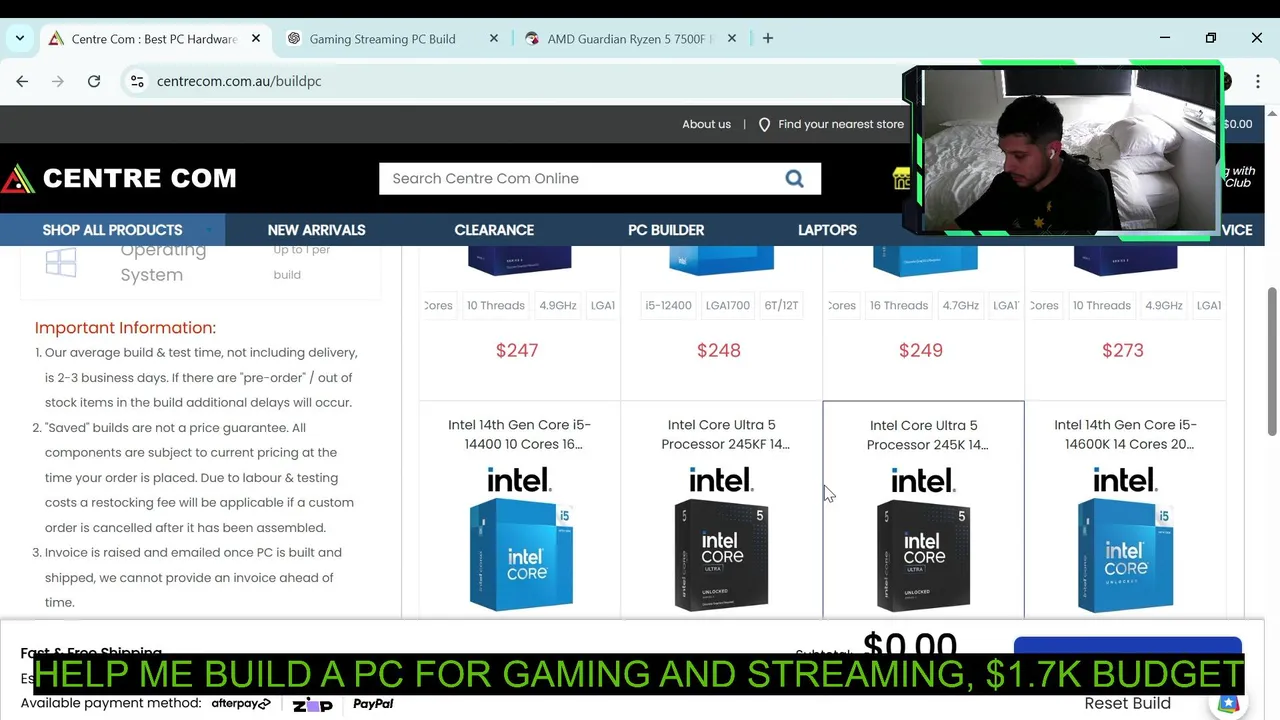Image resolution: width=1280 pixels, height=720 pixels.
Task: Click the search magnifier icon
Action: tap(794, 178)
